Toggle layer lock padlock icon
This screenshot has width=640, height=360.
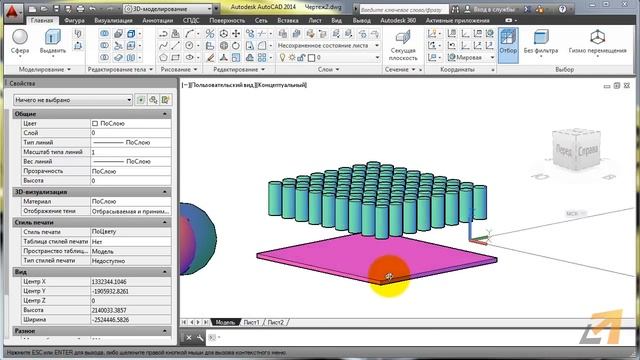(301, 58)
